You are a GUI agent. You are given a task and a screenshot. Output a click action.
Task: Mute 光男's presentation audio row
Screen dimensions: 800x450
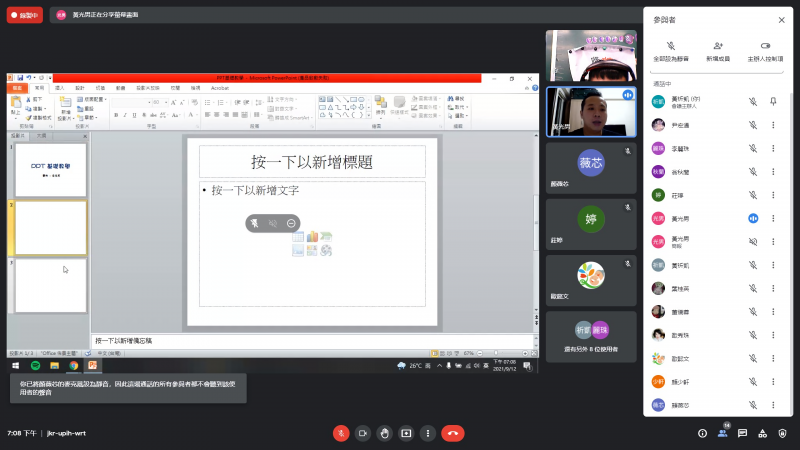(753, 242)
